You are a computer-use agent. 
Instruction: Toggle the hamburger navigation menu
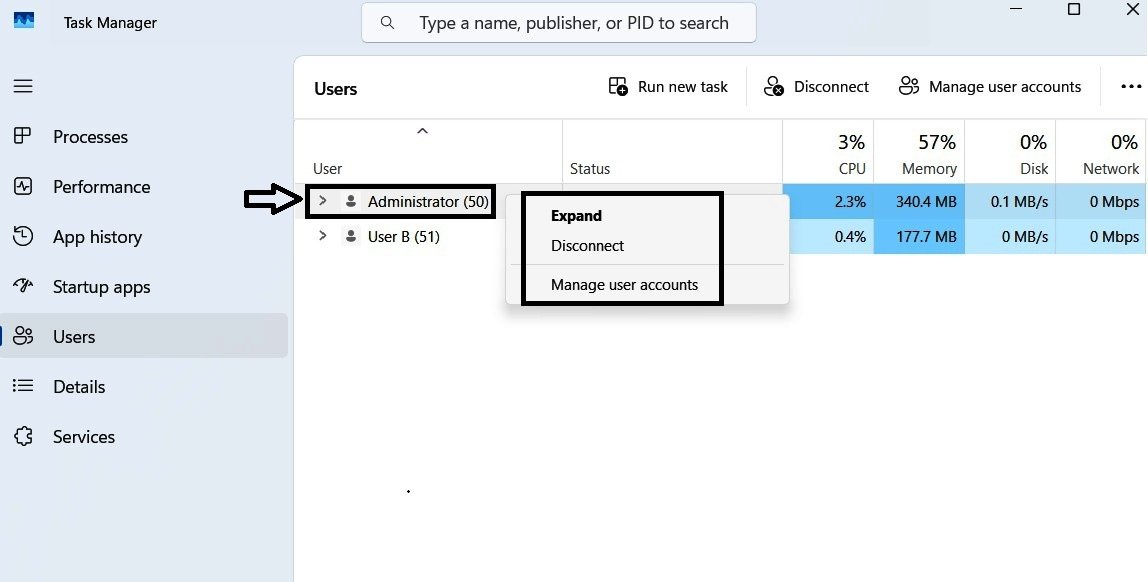pyautogui.click(x=23, y=86)
